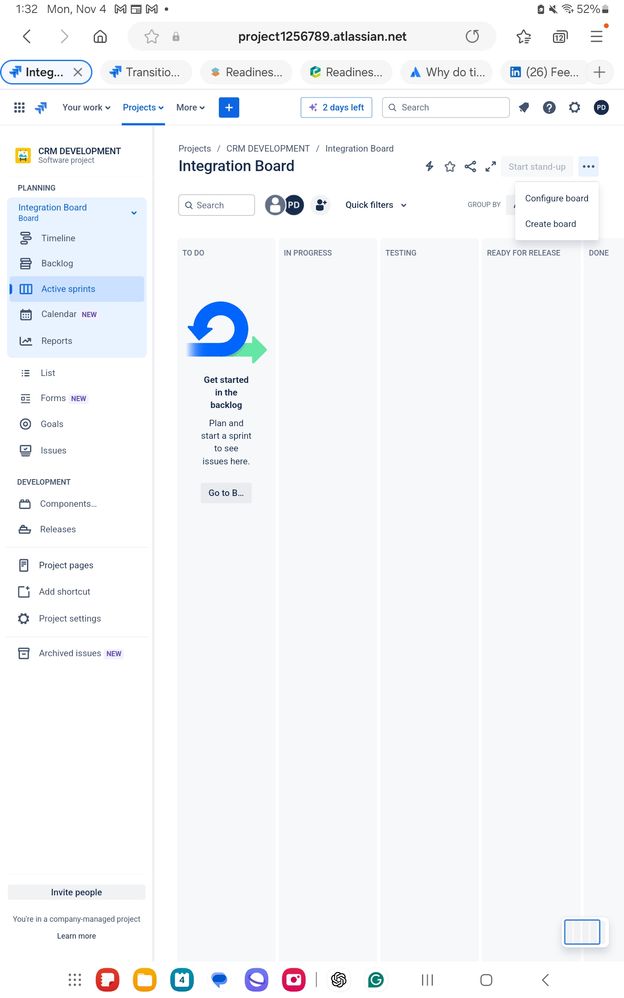Click the CRM DEVELOPMENT project avatar
Screen dimensions: 624x998
point(23,155)
